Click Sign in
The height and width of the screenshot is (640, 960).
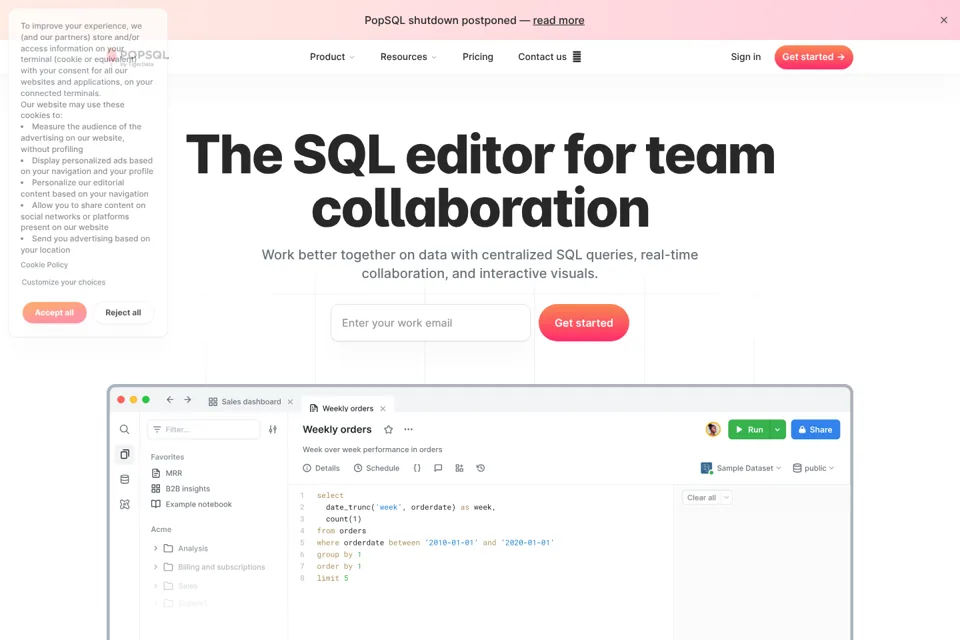746,57
